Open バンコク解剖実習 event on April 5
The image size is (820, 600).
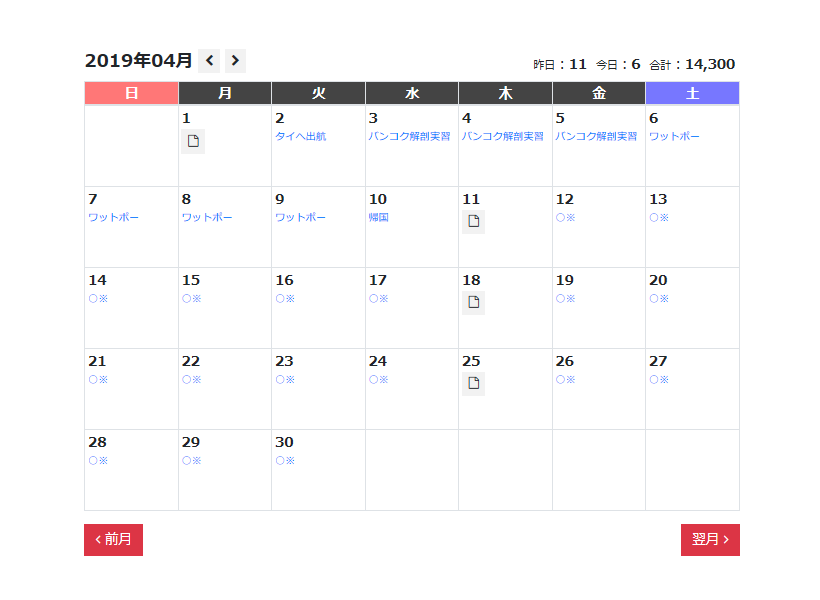[x=596, y=137]
